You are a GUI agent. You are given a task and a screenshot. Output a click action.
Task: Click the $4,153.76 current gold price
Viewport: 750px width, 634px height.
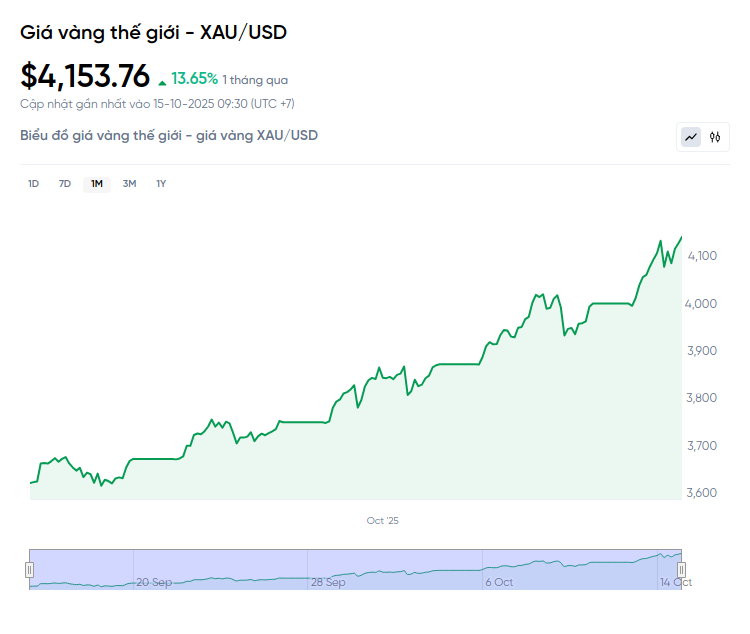[x=85, y=76]
